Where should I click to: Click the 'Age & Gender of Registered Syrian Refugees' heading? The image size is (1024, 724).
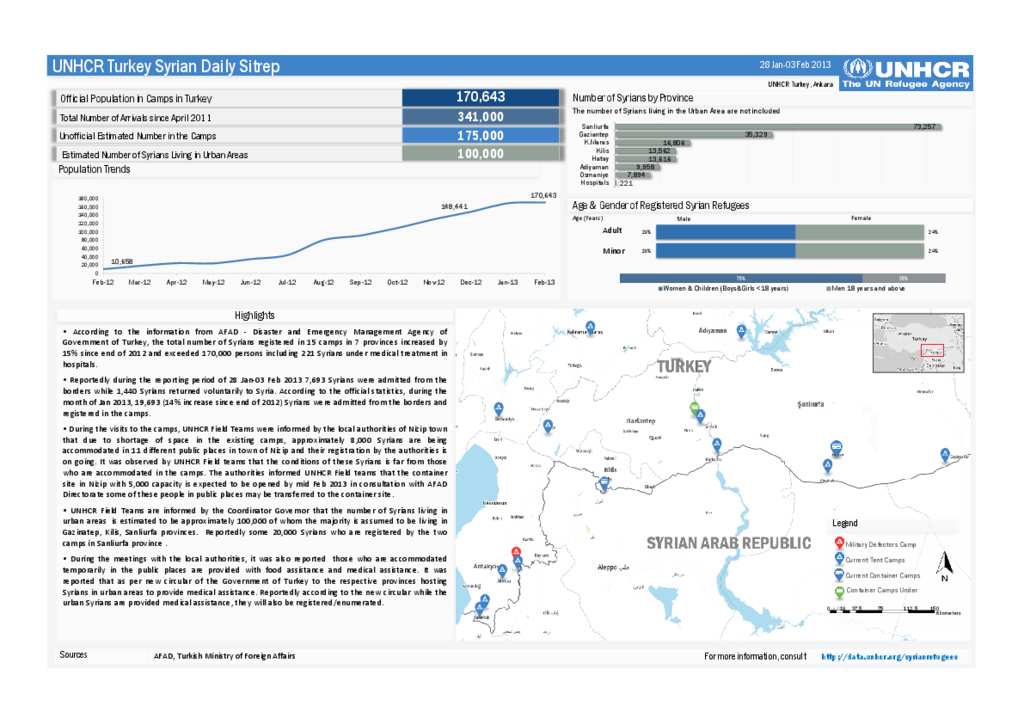(x=660, y=206)
